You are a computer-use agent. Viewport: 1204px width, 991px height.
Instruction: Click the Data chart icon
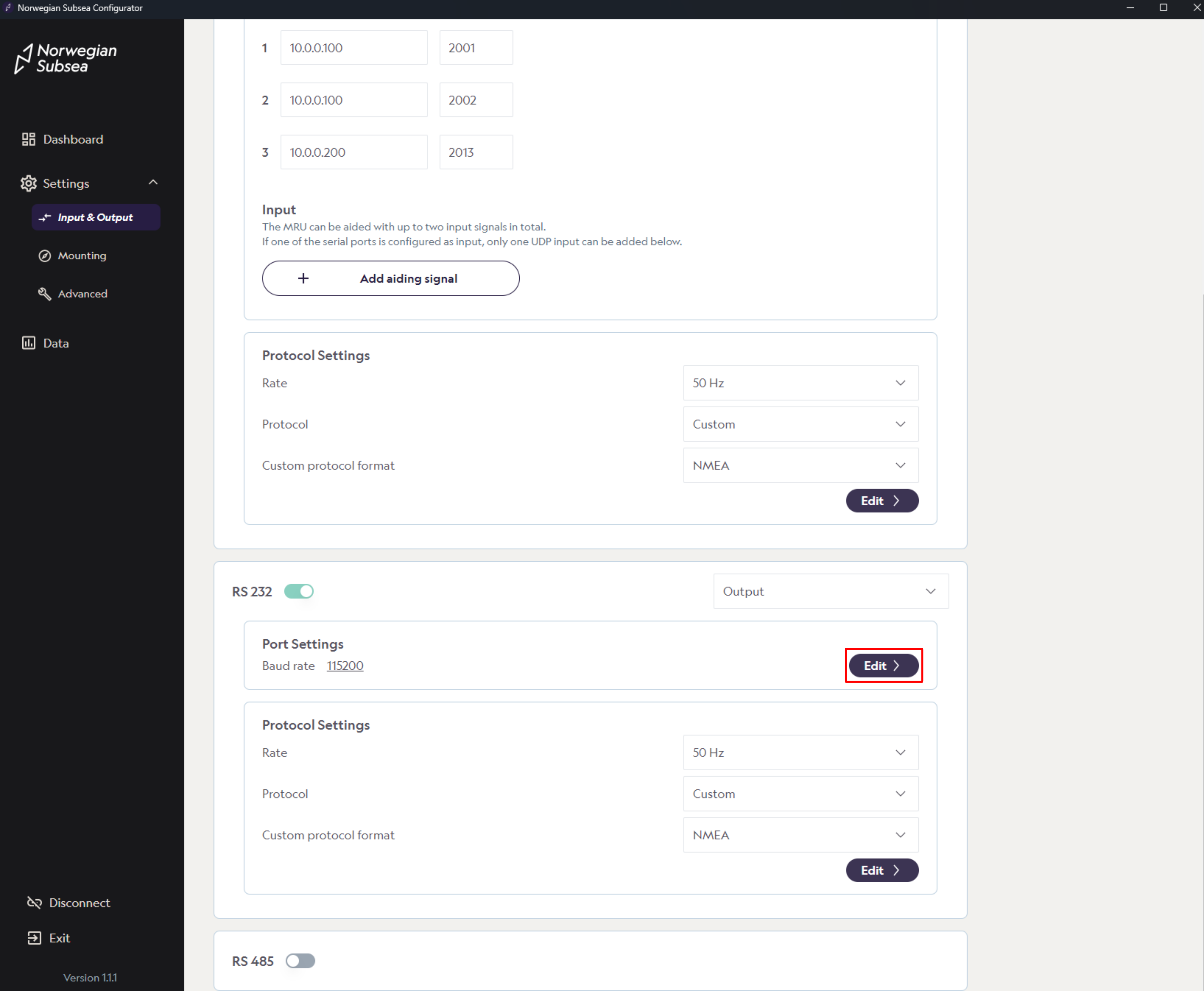coord(28,343)
